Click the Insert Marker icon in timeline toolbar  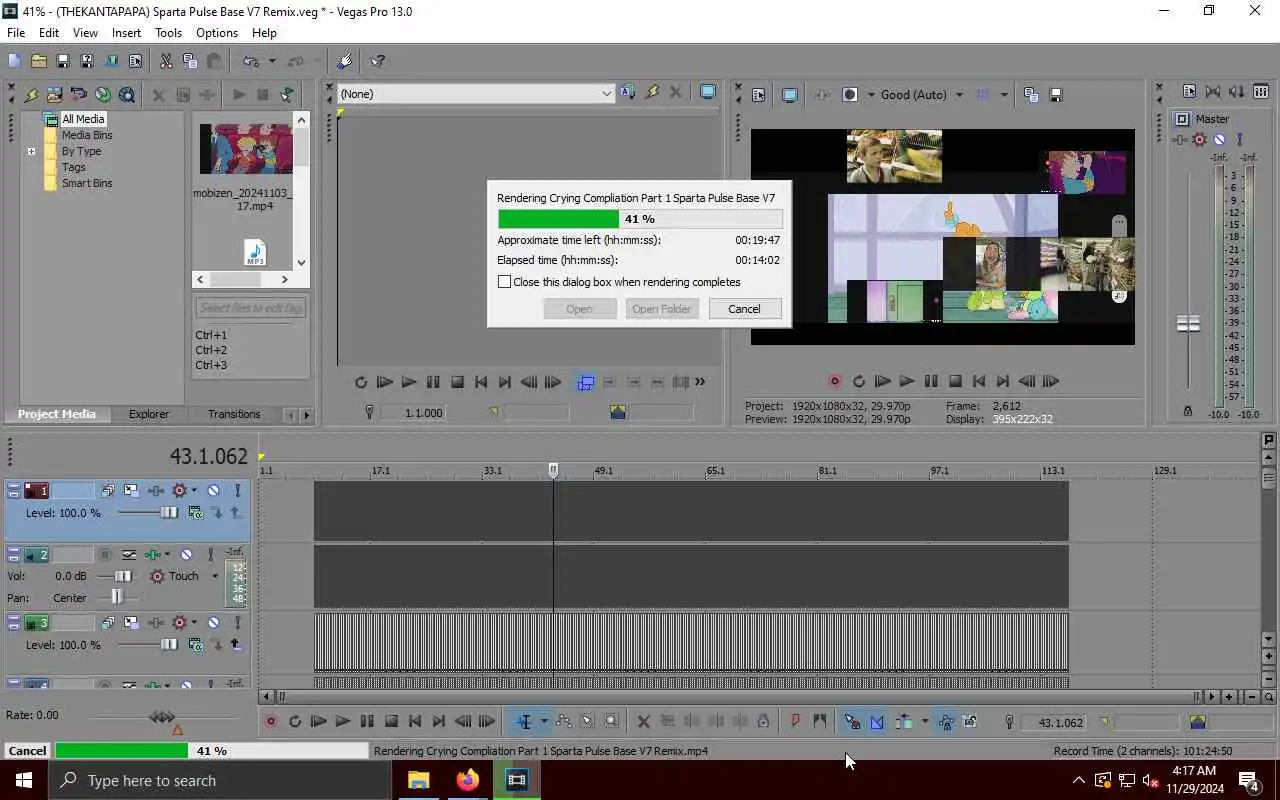pyautogui.click(x=796, y=722)
